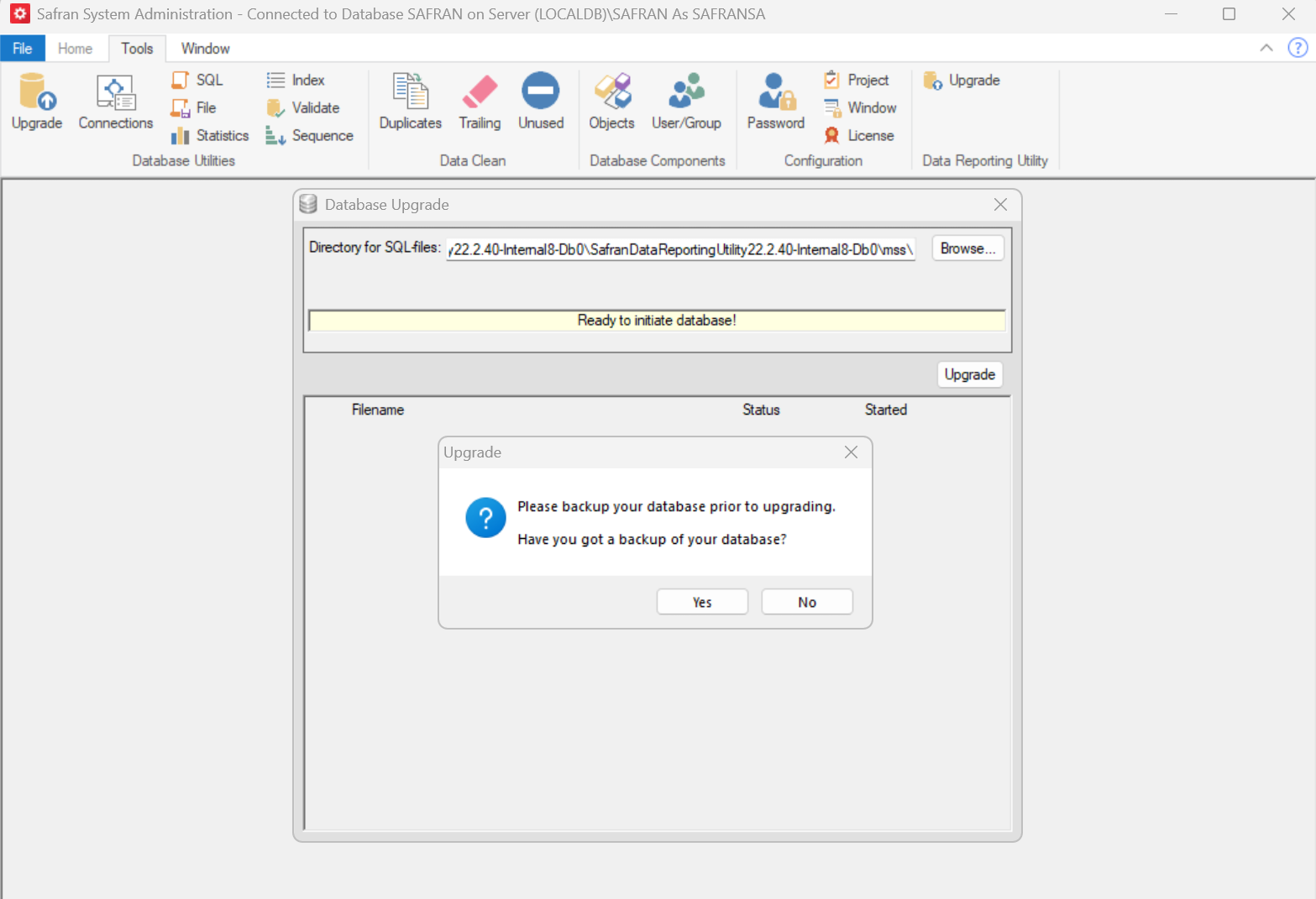Viewport: 1316px width, 899px height.
Task: Answer No in the backup prompt
Action: [x=807, y=602]
